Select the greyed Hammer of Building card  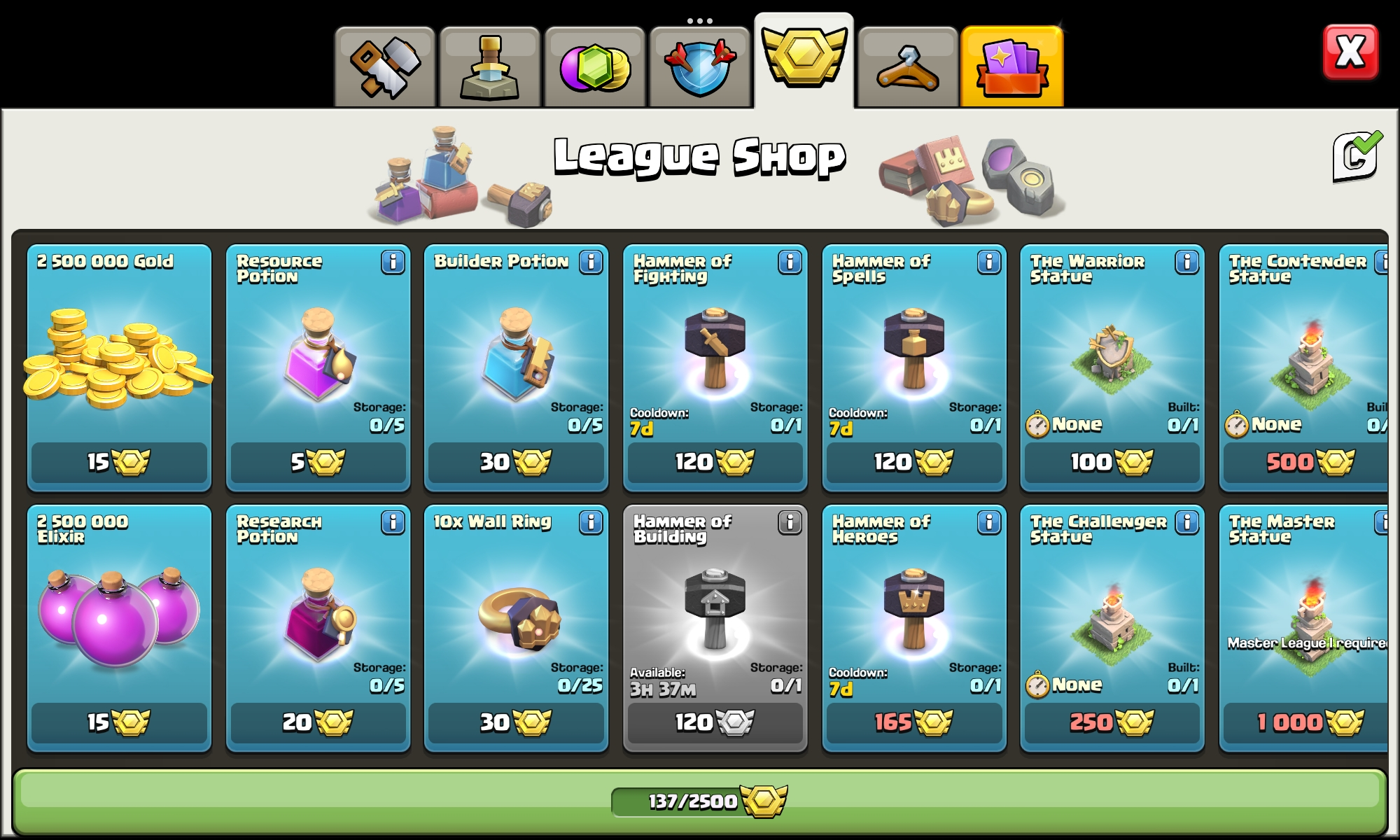pos(715,628)
